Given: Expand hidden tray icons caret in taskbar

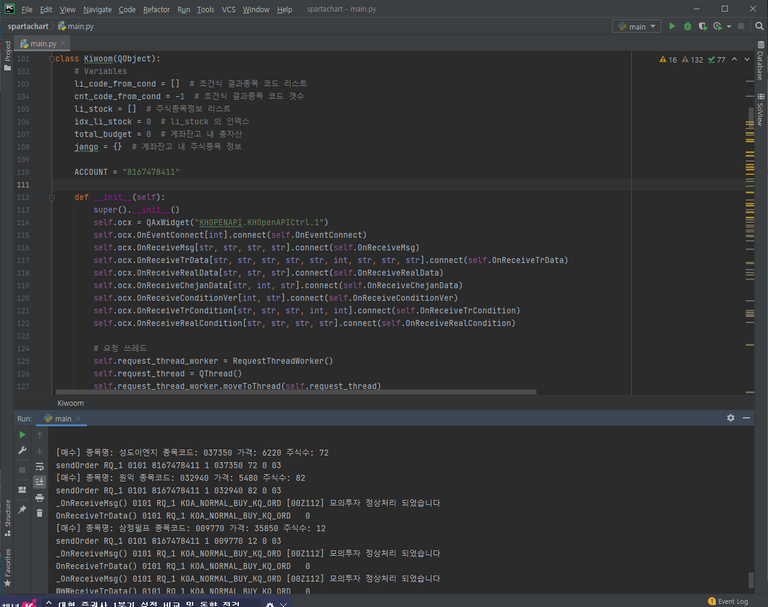Looking at the screenshot, I should 49,603.
